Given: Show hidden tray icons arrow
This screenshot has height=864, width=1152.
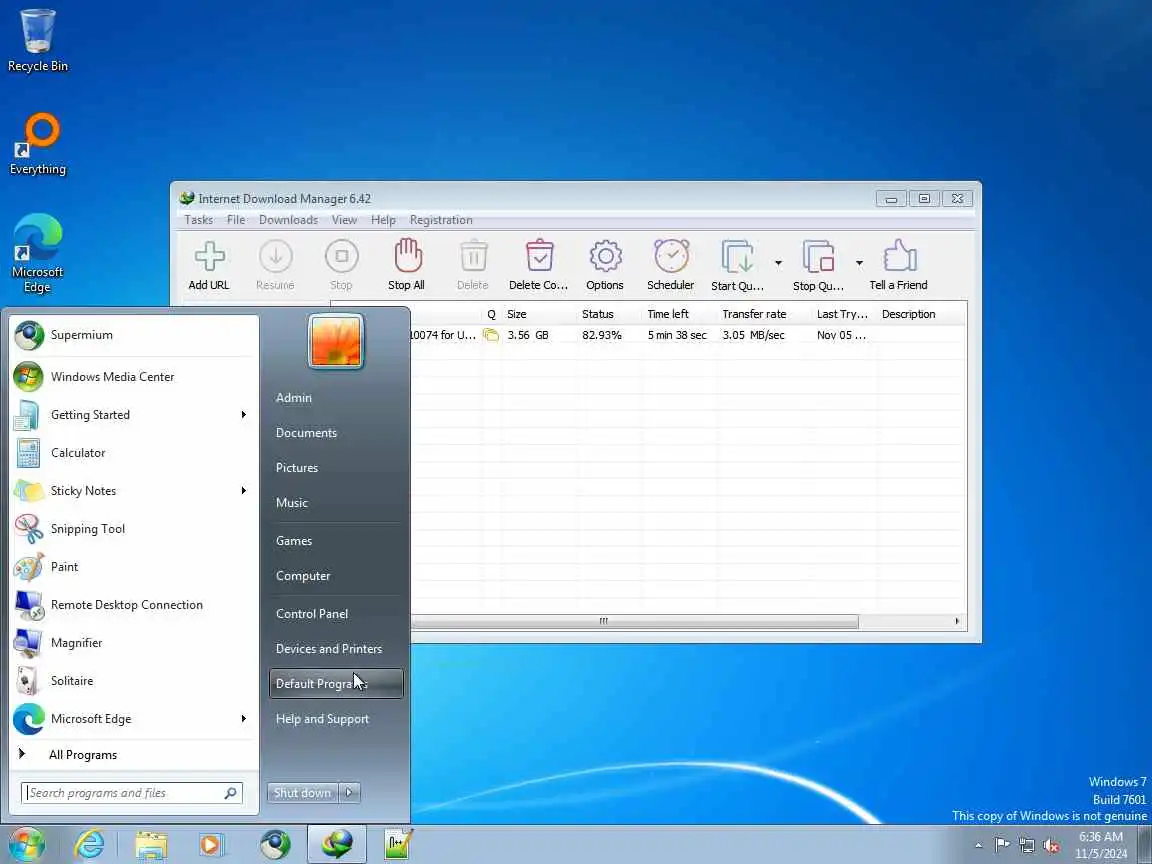Looking at the screenshot, I should 979,846.
